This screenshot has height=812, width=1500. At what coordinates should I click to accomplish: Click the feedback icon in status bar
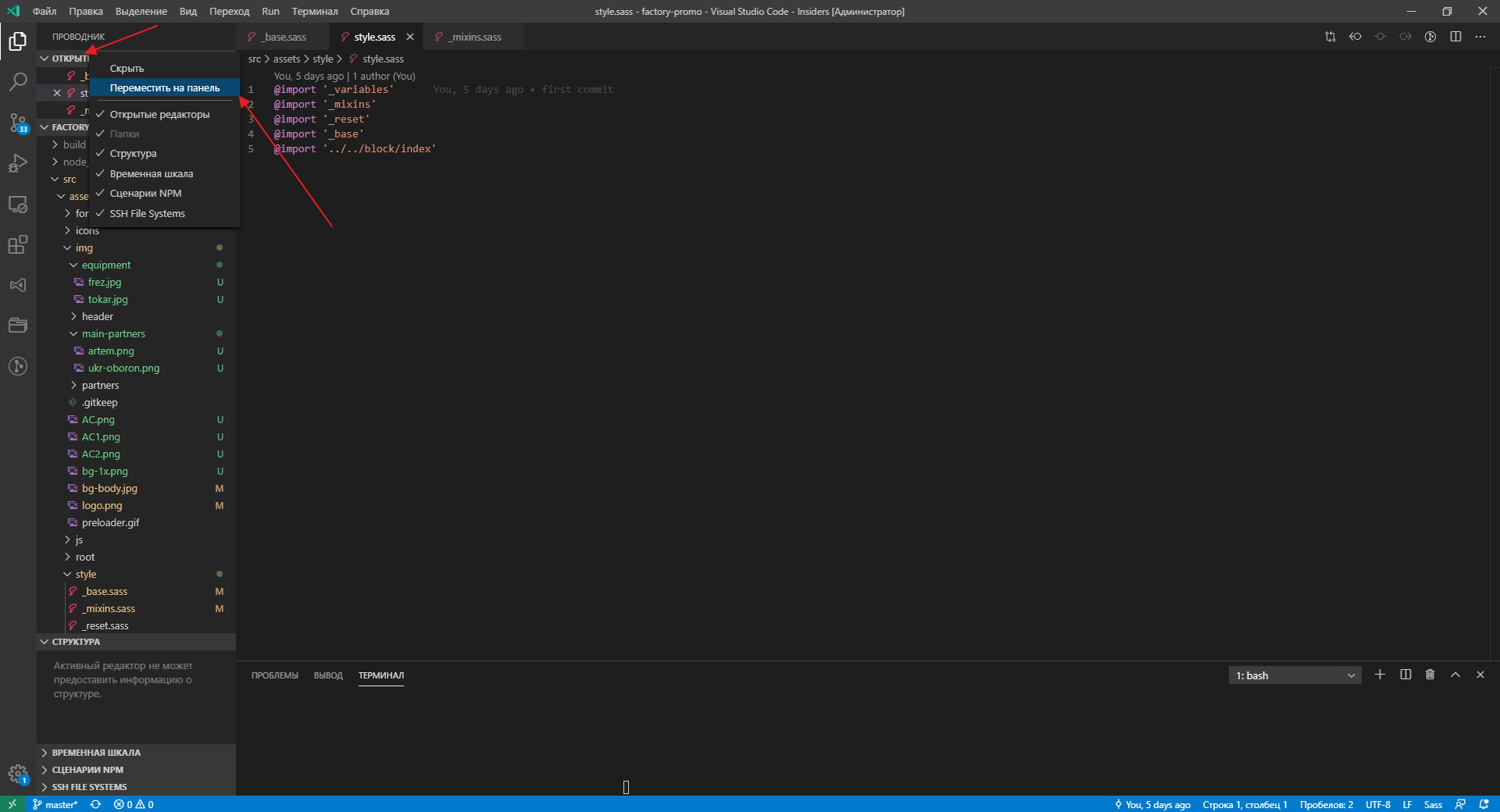[x=1460, y=804]
